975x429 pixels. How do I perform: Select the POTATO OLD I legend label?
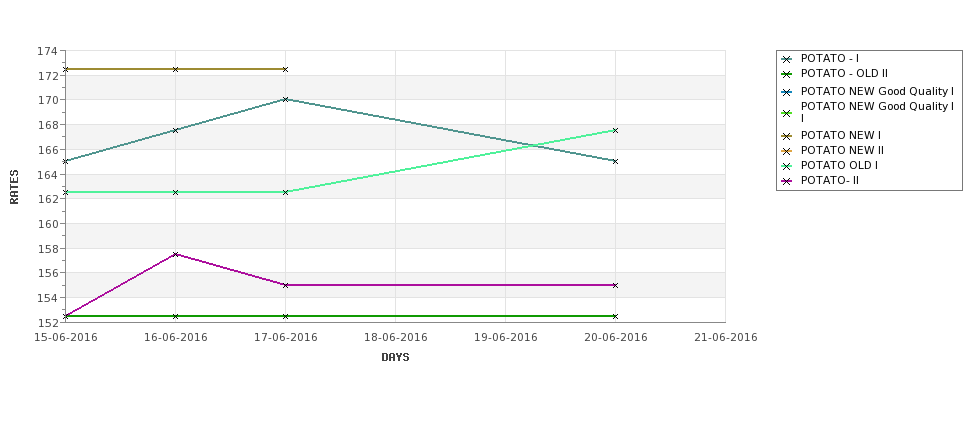click(839, 165)
